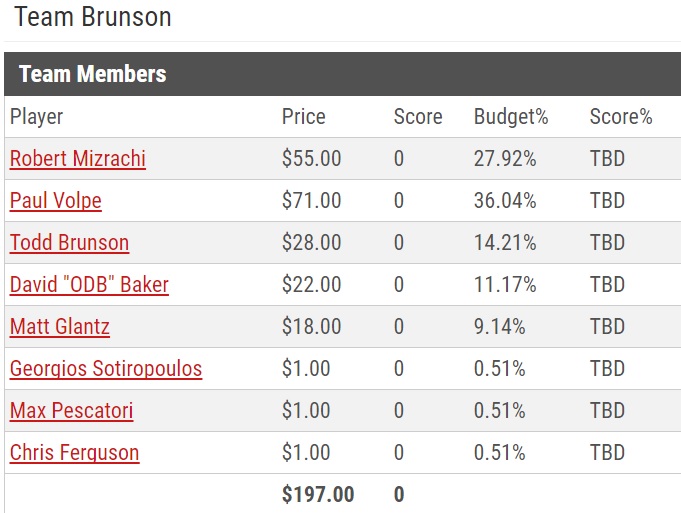
Task: Open Paul Volpe's player link
Action: pyautogui.click(x=56, y=201)
